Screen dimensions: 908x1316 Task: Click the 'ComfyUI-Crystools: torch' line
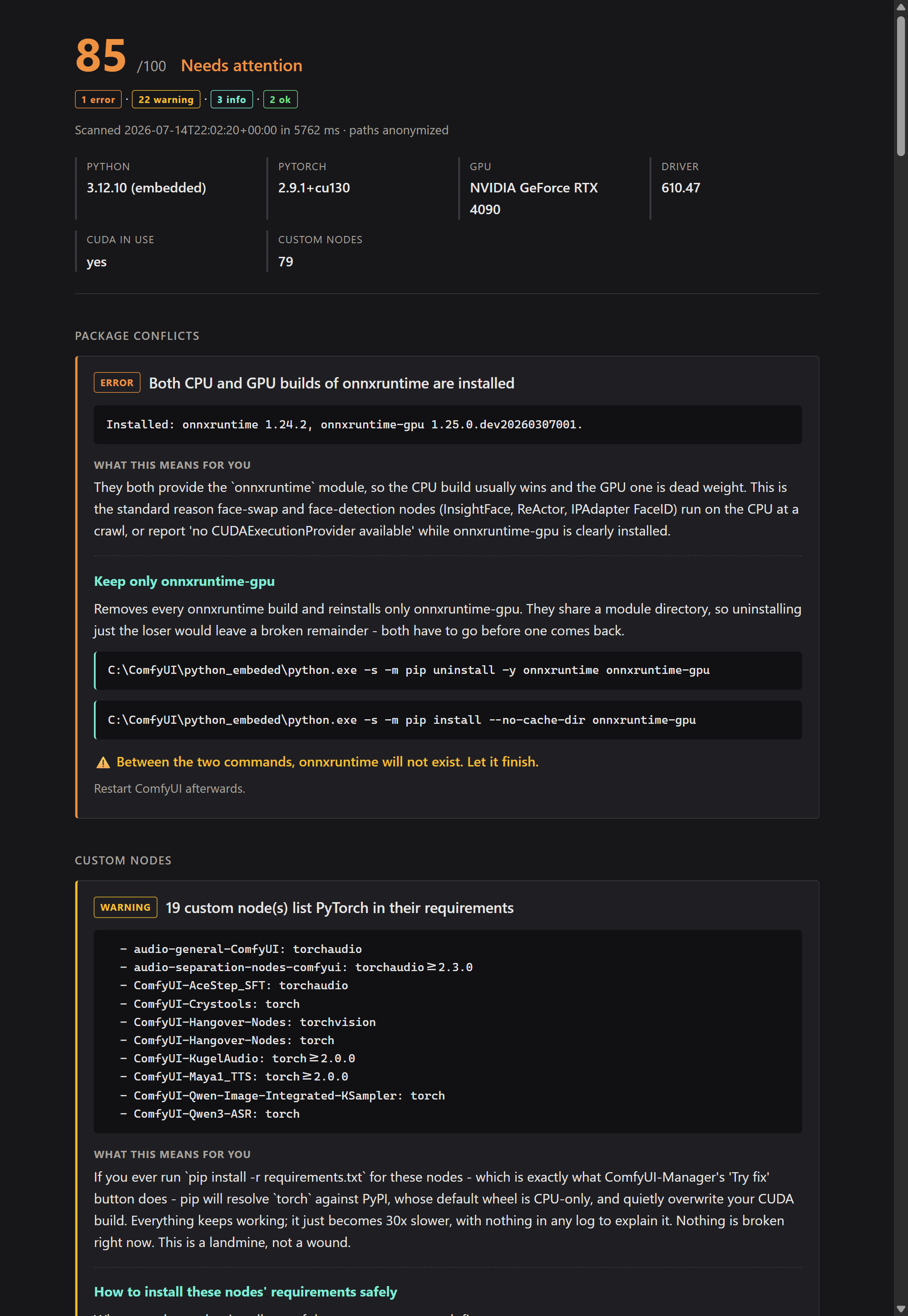[x=209, y=1004]
